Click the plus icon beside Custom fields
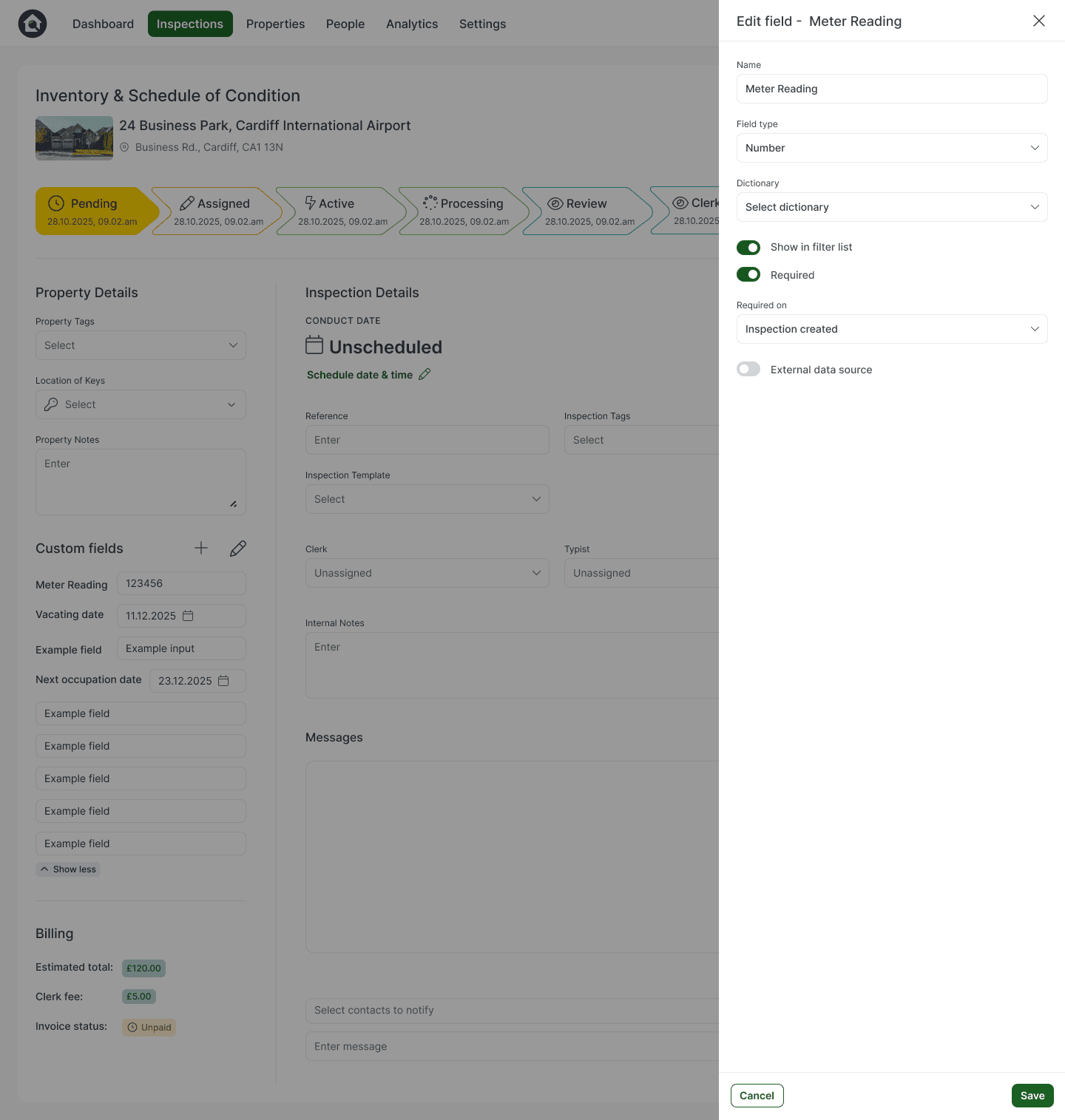Image resolution: width=1065 pixels, height=1120 pixels. coord(201,548)
